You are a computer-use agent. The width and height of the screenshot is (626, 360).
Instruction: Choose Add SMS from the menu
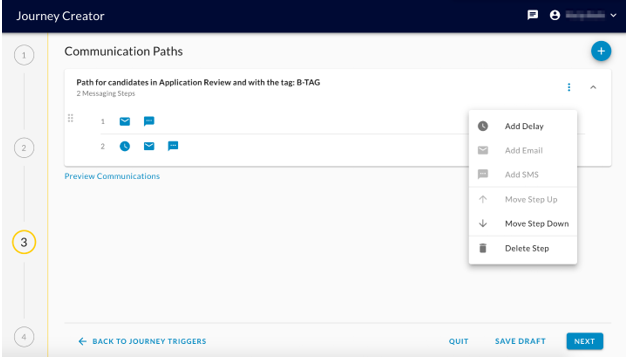[523, 174]
